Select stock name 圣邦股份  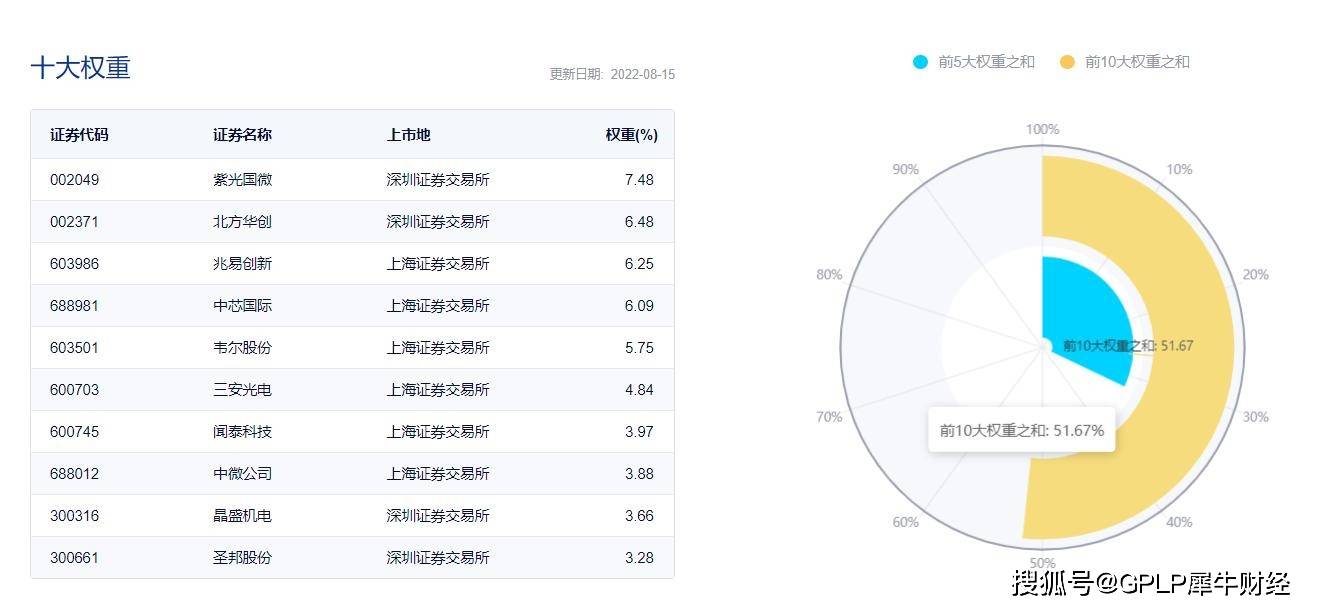pyautogui.click(x=242, y=558)
